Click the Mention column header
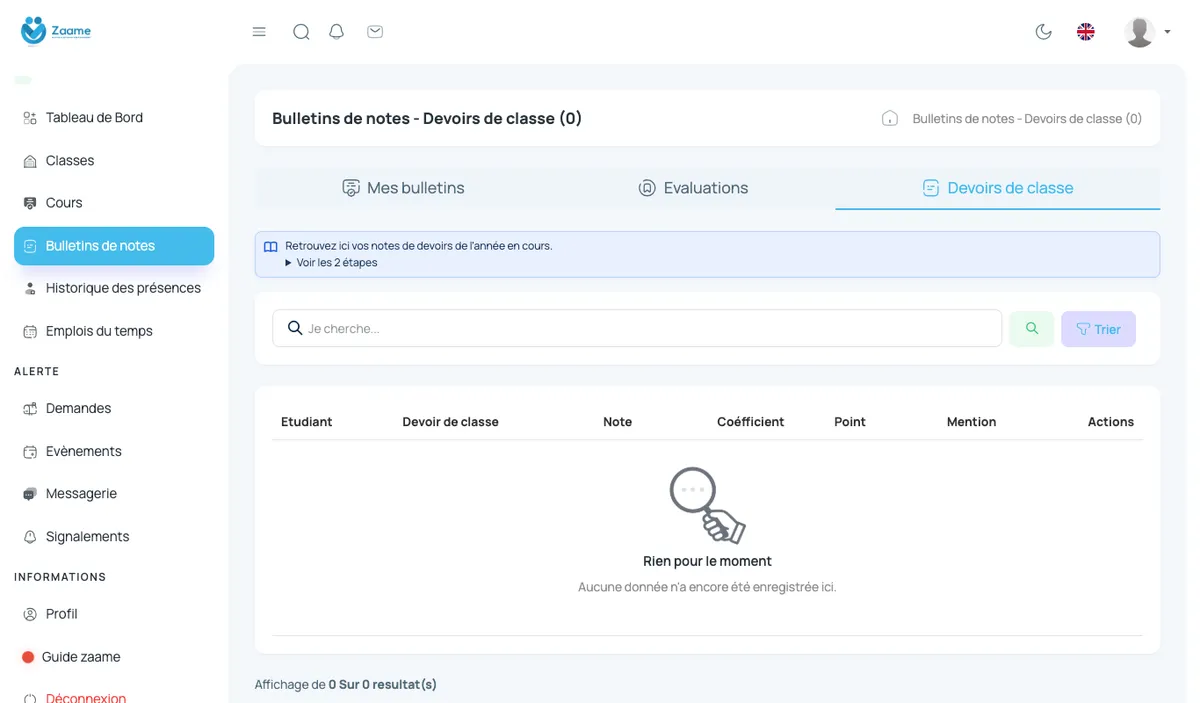Image resolution: width=1200 pixels, height=703 pixels. (x=972, y=422)
